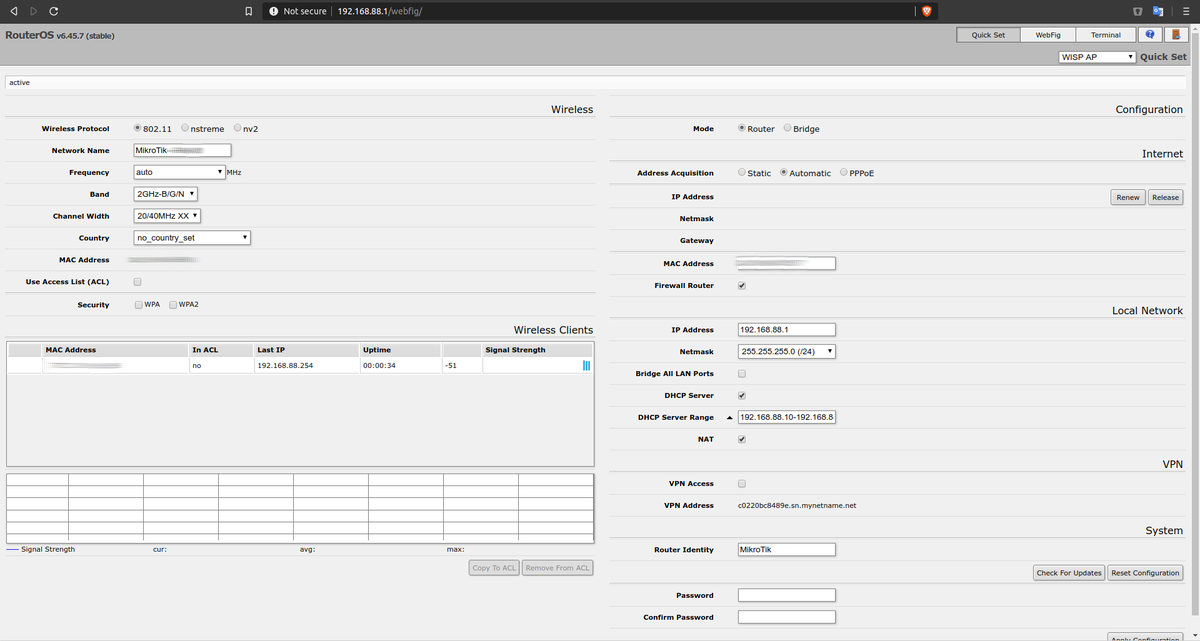Screen dimensions: 1200x641
Task: Select PPPoE address acquisition
Action: click(844, 172)
